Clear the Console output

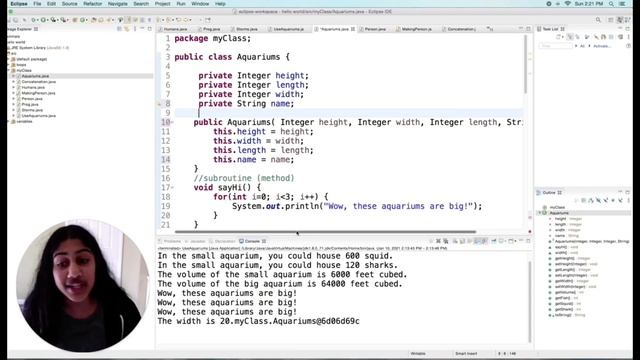(455, 241)
